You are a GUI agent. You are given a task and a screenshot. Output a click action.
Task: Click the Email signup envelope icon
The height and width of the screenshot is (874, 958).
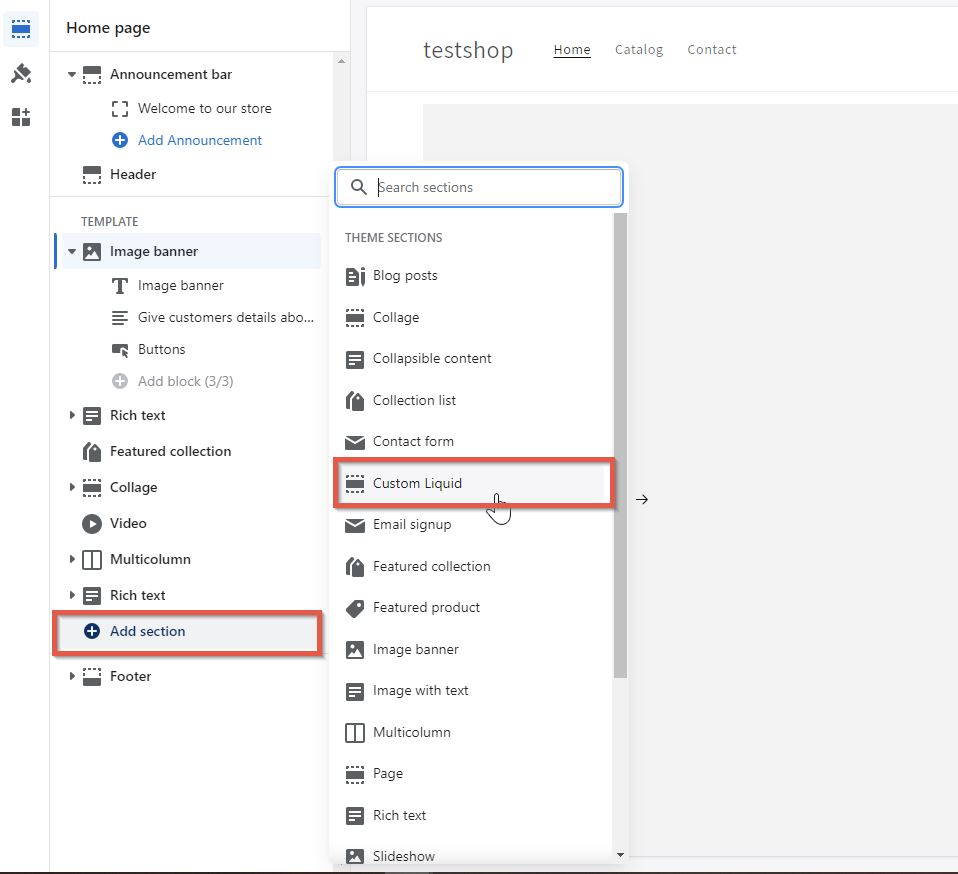356,524
